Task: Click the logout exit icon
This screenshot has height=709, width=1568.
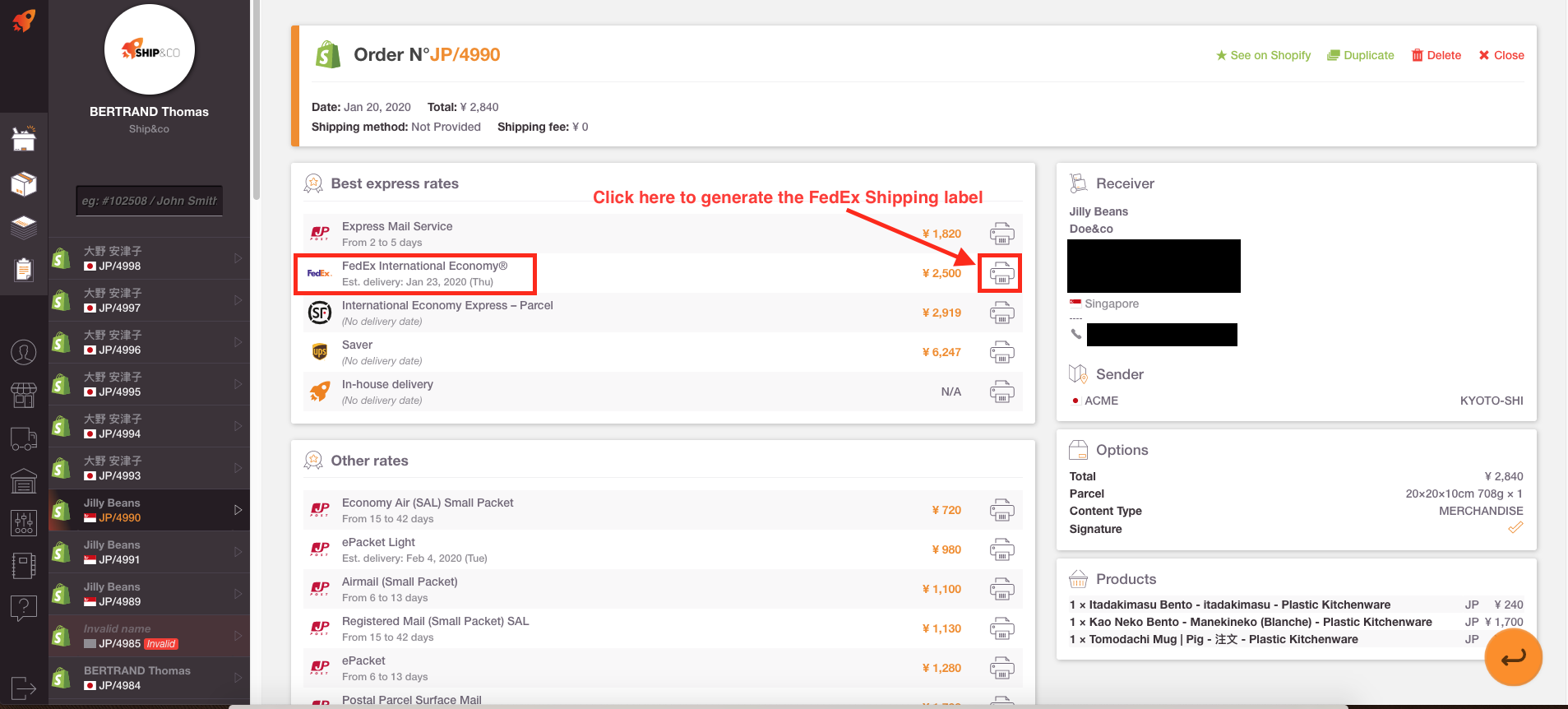Action: (x=24, y=688)
